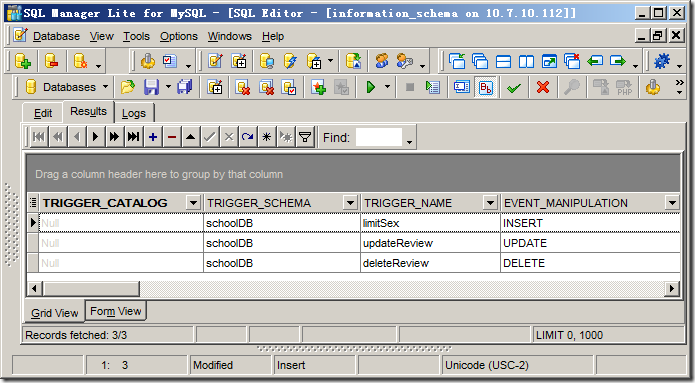Open the Options menu
The width and height of the screenshot is (695, 383).
tap(179, 36)
